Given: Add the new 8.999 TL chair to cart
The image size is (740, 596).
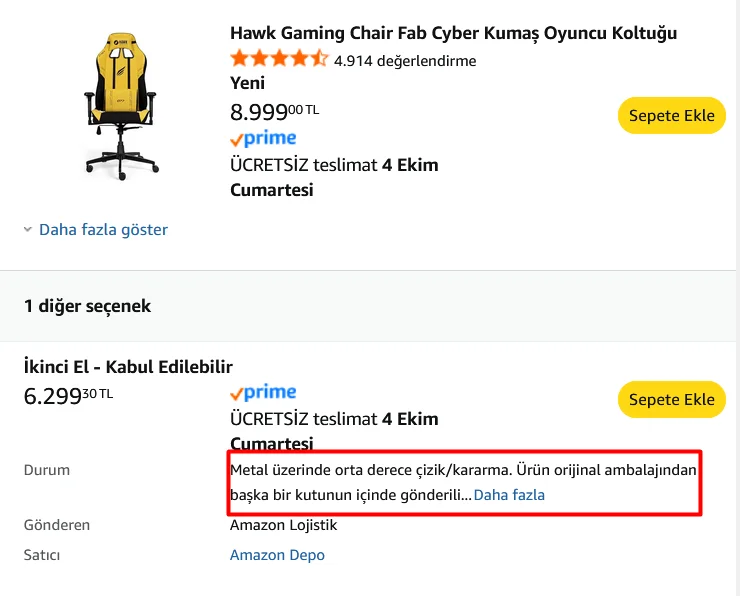Looking at the screenshot, I should click(x=671, y=115).
